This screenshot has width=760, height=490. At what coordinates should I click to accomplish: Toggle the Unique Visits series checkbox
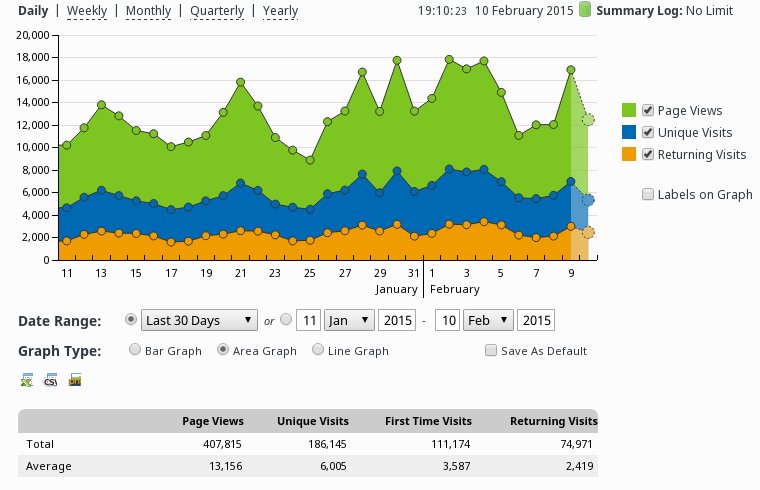click(648, 132)
